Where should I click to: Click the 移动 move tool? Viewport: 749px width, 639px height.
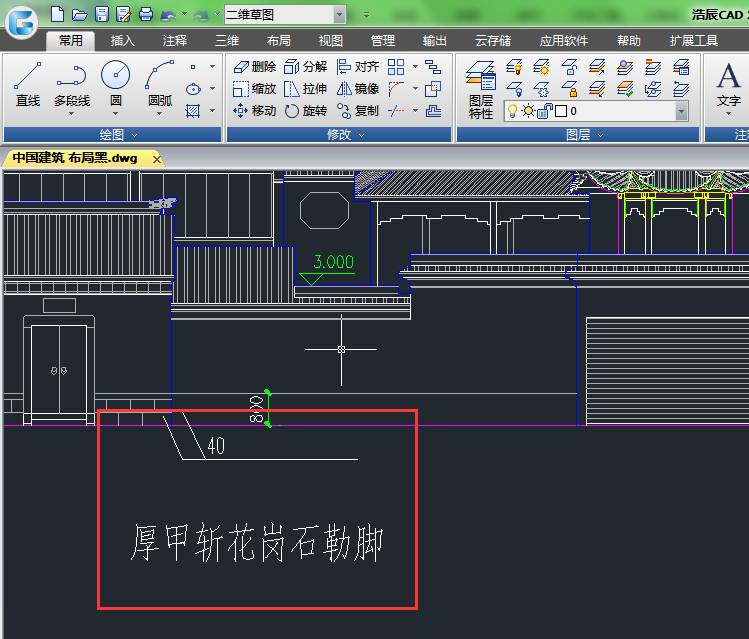pyautogui.click(x=255, y=111)
